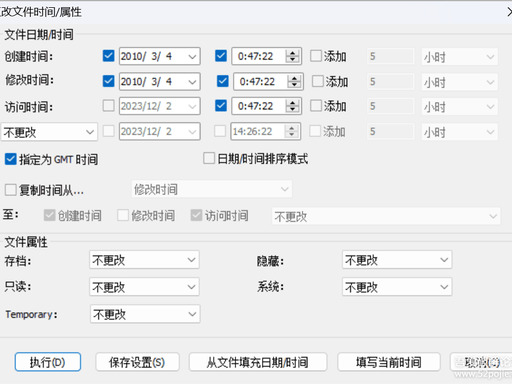Open the 修改时间 date picker dropdown

[192, 82]
